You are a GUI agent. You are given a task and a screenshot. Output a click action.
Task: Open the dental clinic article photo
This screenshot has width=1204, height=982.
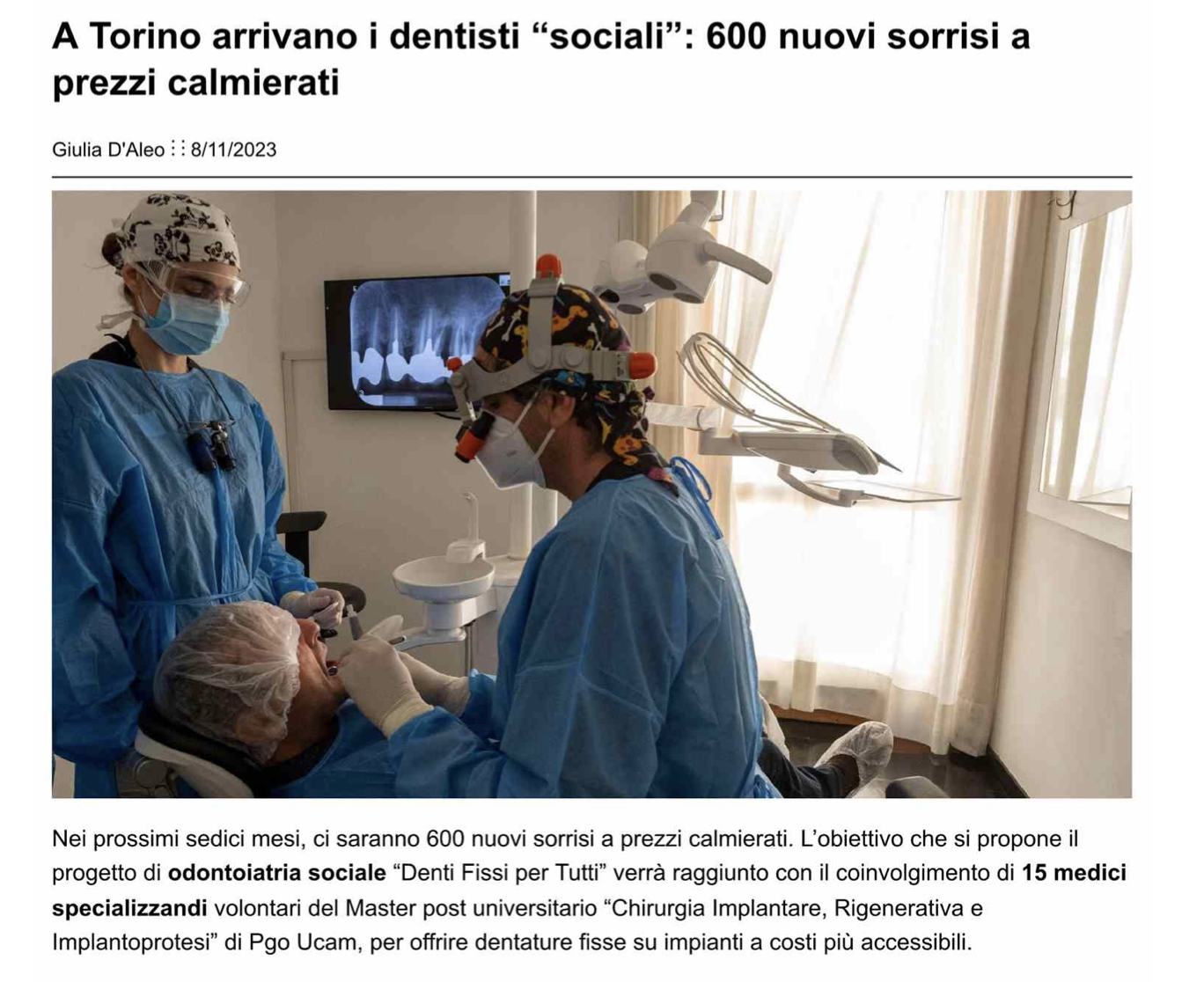(591, 495)
